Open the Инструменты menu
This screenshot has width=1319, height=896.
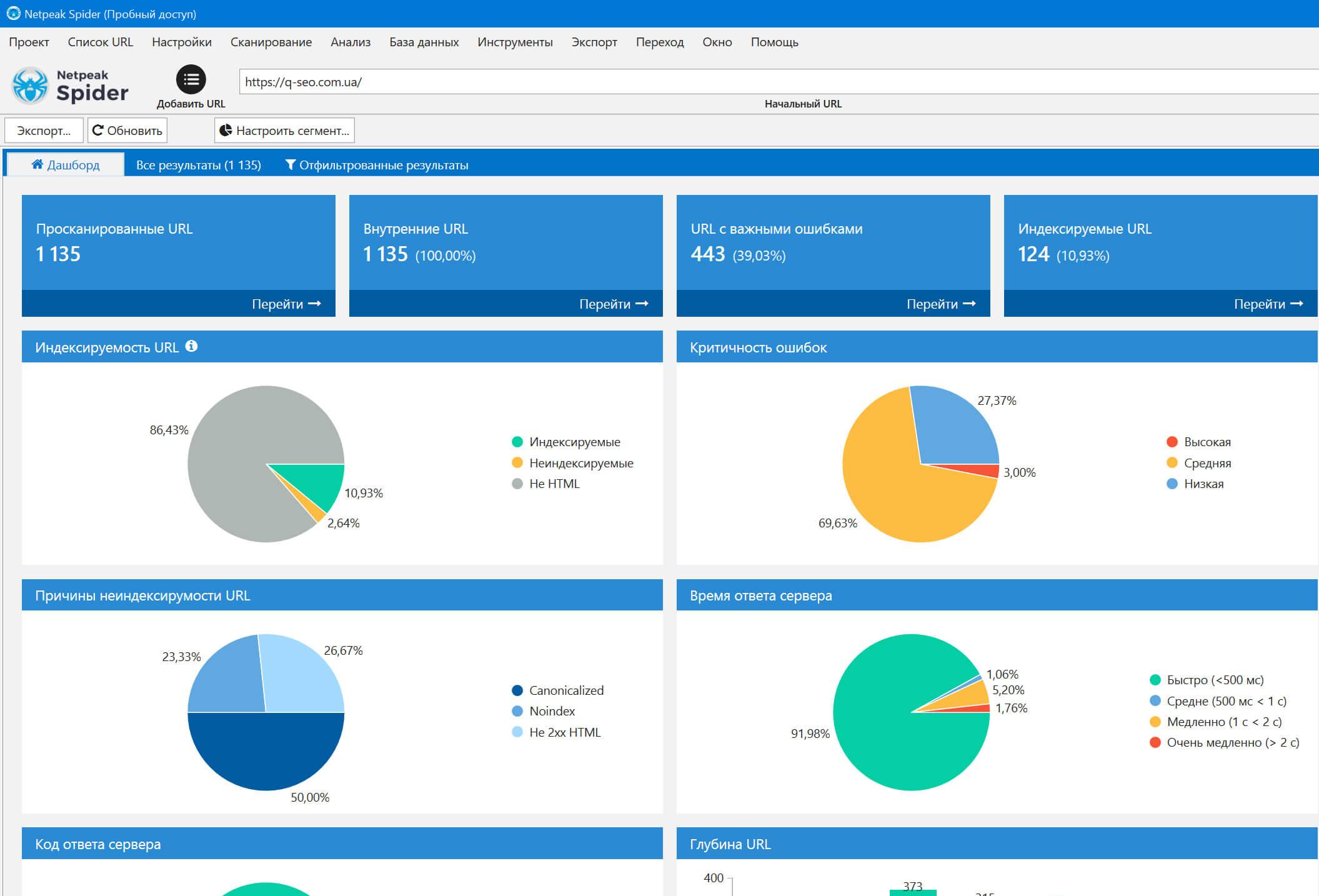[x=515, y=42]
